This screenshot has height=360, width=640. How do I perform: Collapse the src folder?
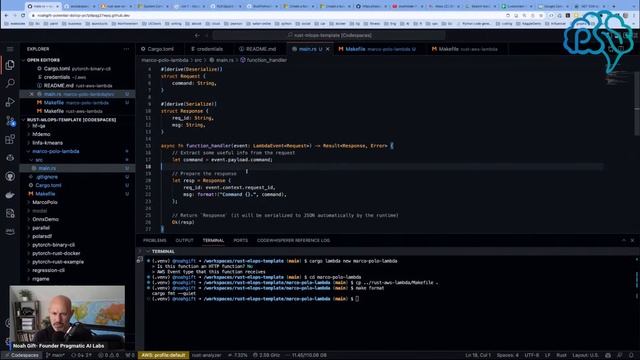coord(78,160)
